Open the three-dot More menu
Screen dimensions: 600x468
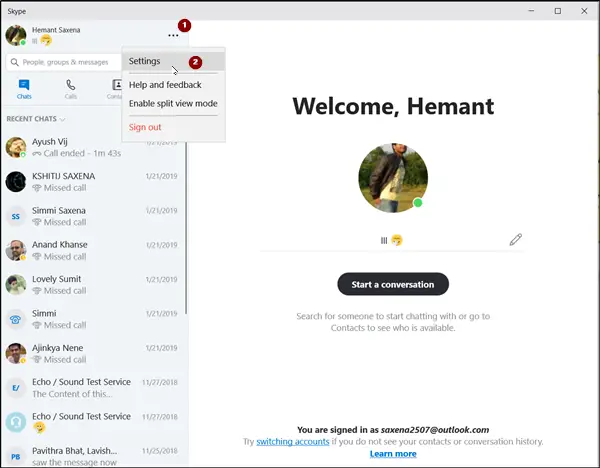(x=173, y=35)
